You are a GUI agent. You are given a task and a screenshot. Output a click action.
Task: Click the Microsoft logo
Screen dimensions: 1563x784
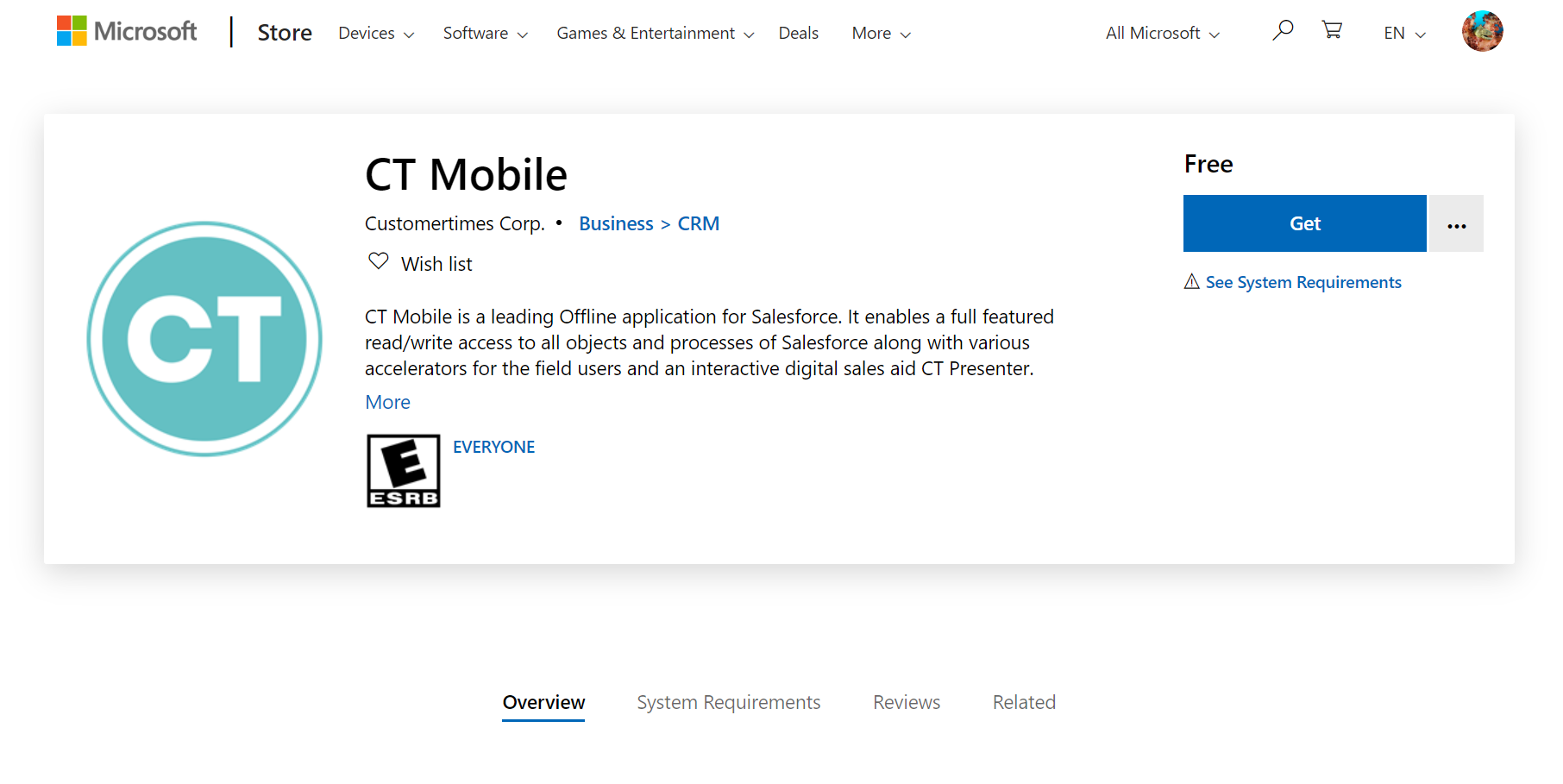point(127,32)
